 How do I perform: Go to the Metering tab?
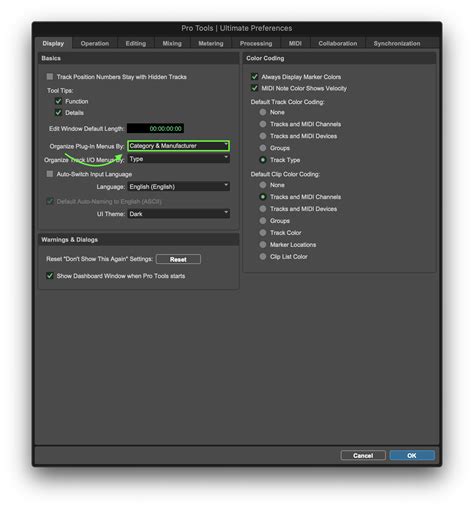point(211,43)
